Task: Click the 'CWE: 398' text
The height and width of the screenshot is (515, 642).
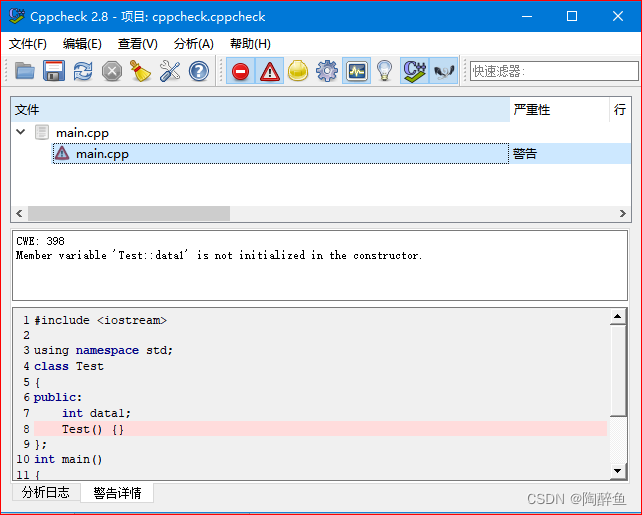Action: click(x=40, y=241)
